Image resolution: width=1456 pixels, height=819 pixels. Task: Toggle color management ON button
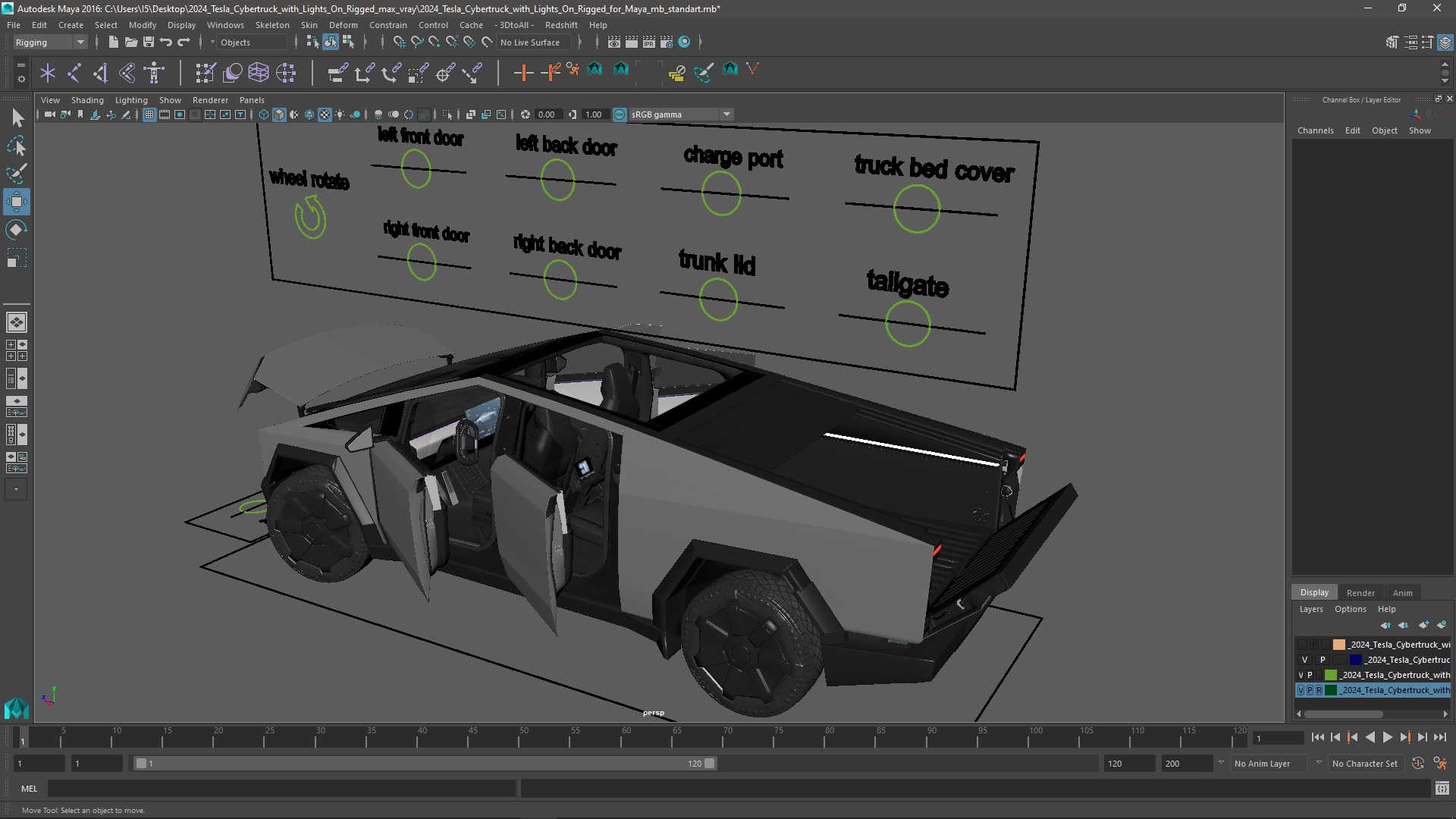click(620, 115)
